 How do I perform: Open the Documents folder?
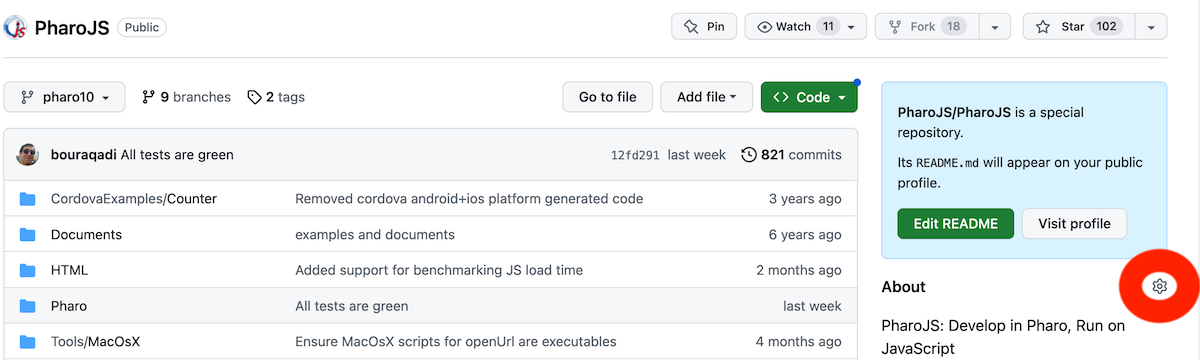(86, 235)
